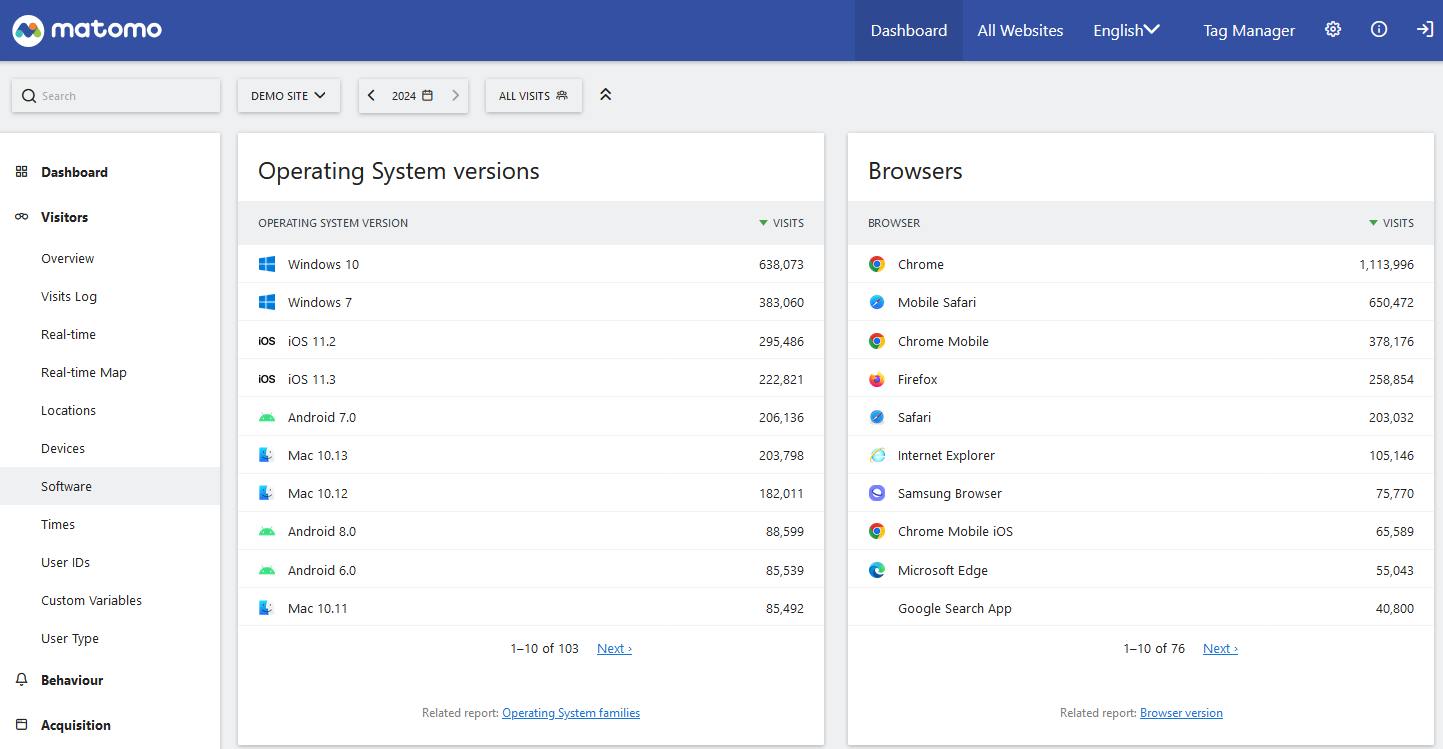Click the Internet Explorer icon

pos(877,456)
